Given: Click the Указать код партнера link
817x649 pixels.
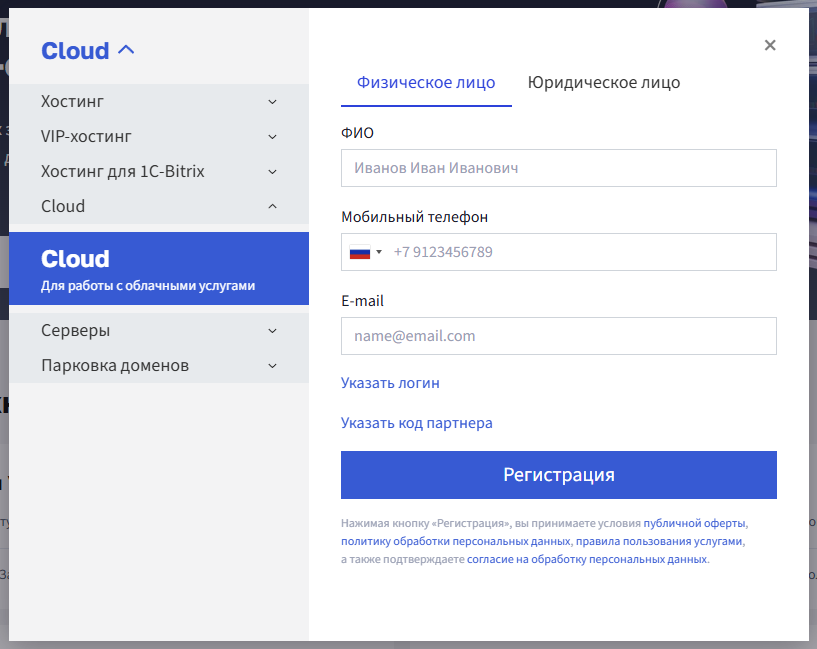Looking at the screenshot, I should [416, 423].
